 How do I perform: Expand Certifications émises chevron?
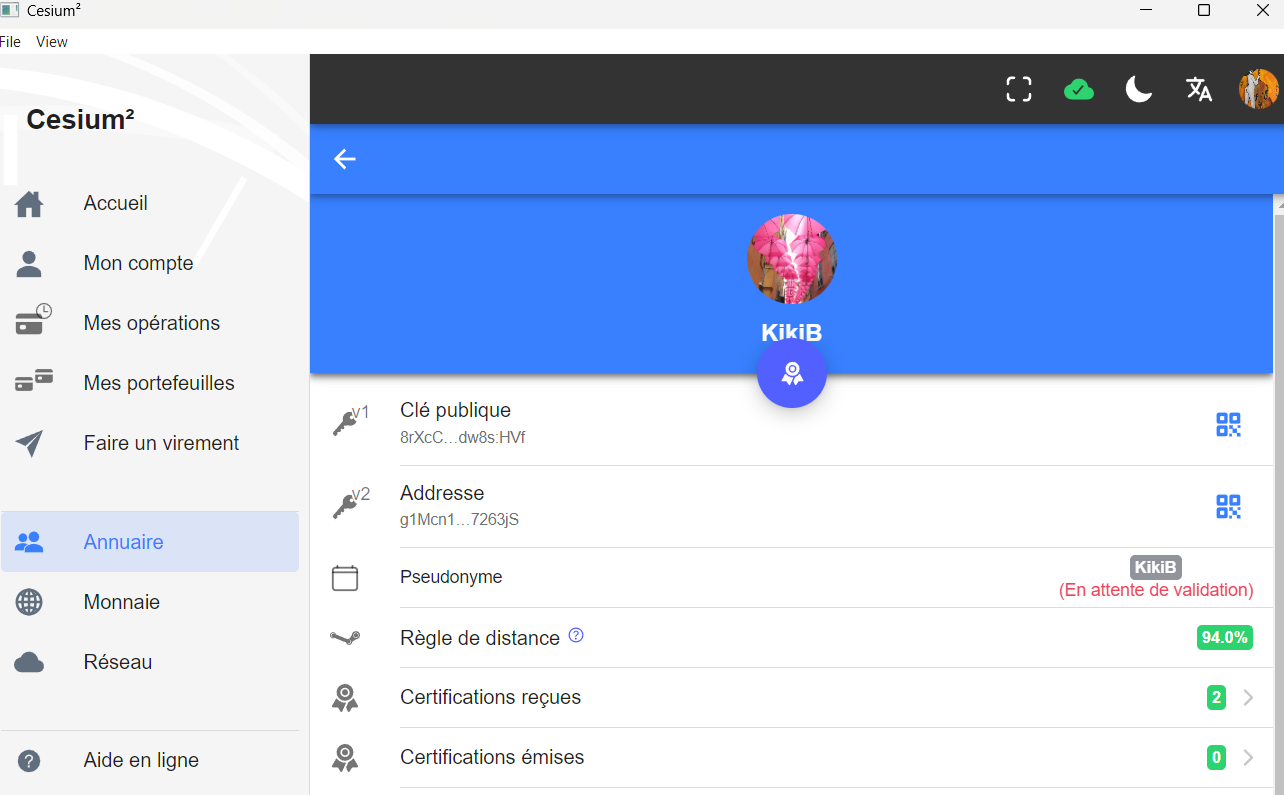tap(1248, 758)
